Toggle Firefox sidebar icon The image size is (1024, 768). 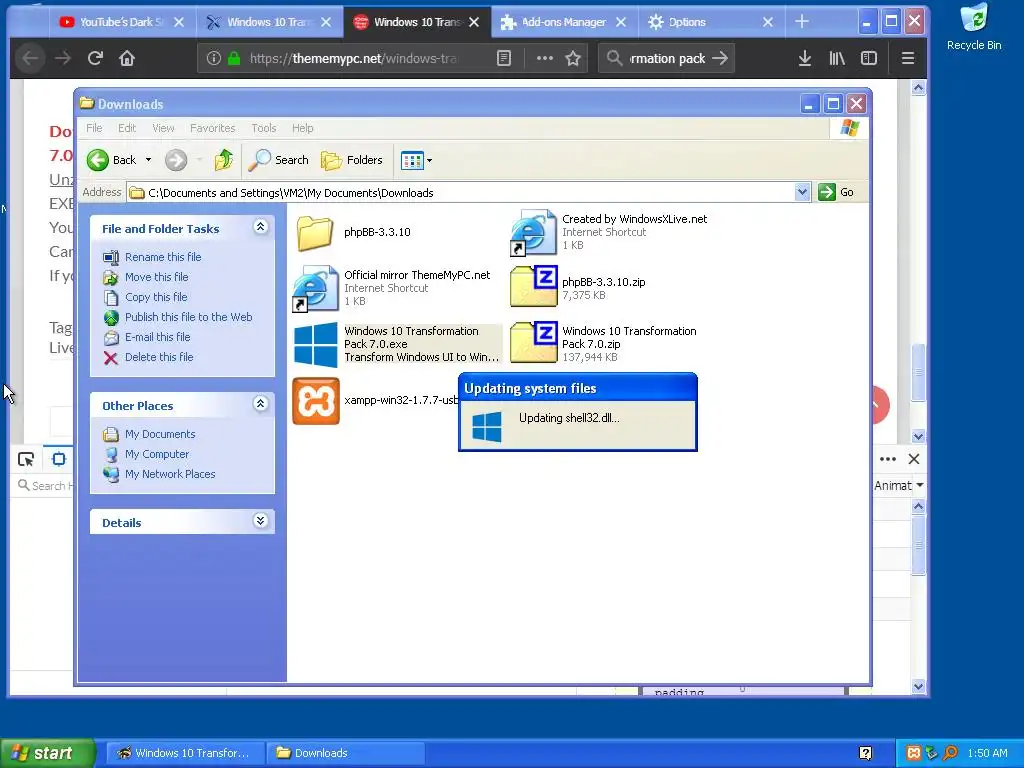[x=869, y=58]
